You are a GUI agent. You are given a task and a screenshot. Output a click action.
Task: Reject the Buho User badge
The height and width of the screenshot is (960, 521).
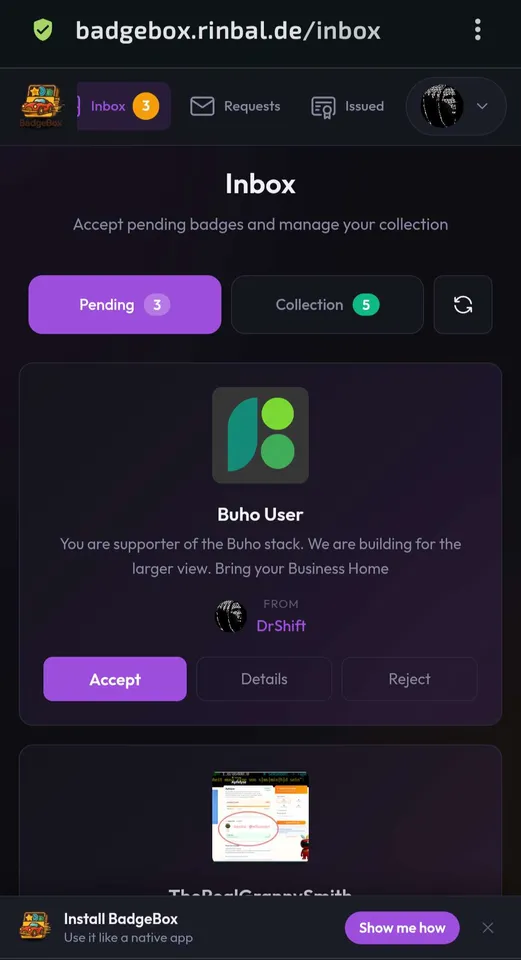[x=410, y=679]
